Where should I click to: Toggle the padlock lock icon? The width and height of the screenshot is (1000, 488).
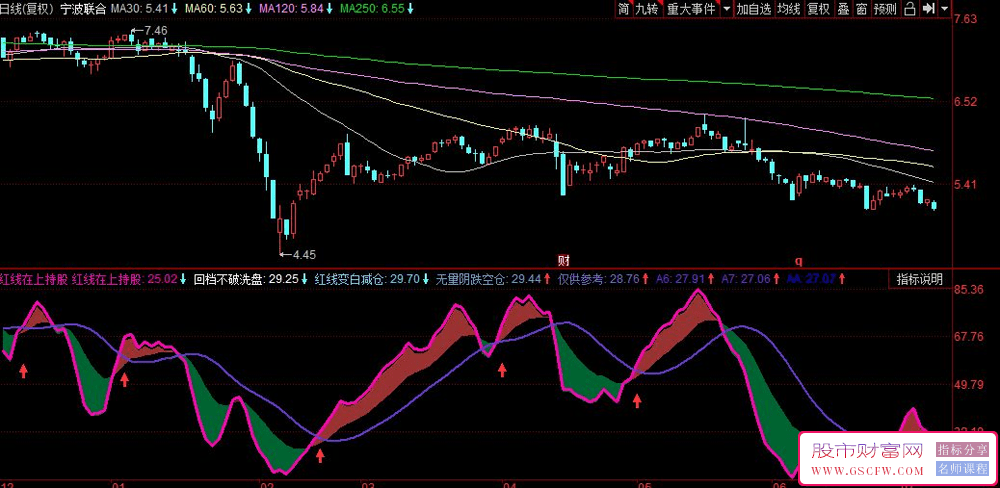pyautogui.click(x=911, y=9)
